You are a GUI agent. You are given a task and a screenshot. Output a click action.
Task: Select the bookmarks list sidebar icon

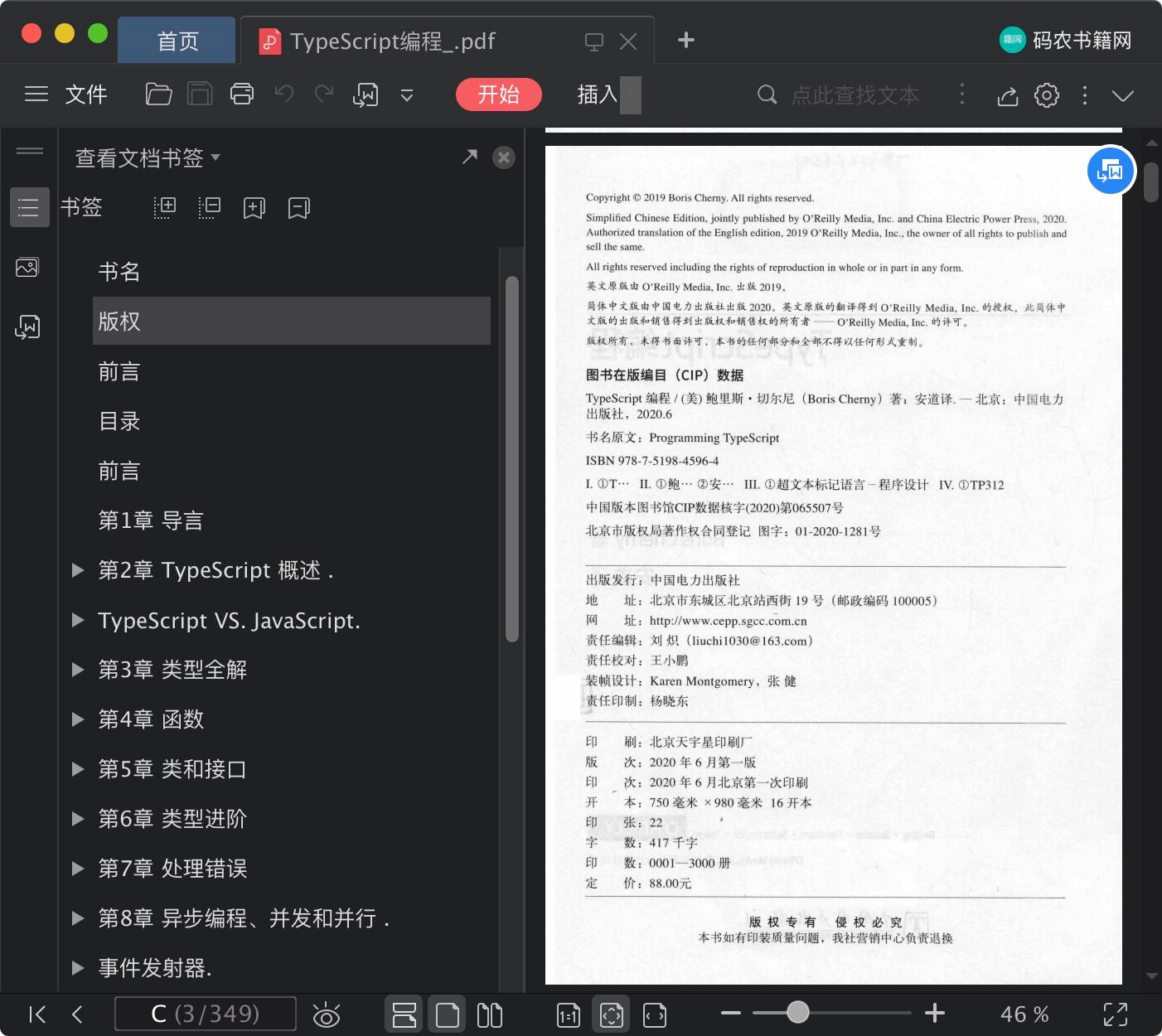tap(29, 207)
